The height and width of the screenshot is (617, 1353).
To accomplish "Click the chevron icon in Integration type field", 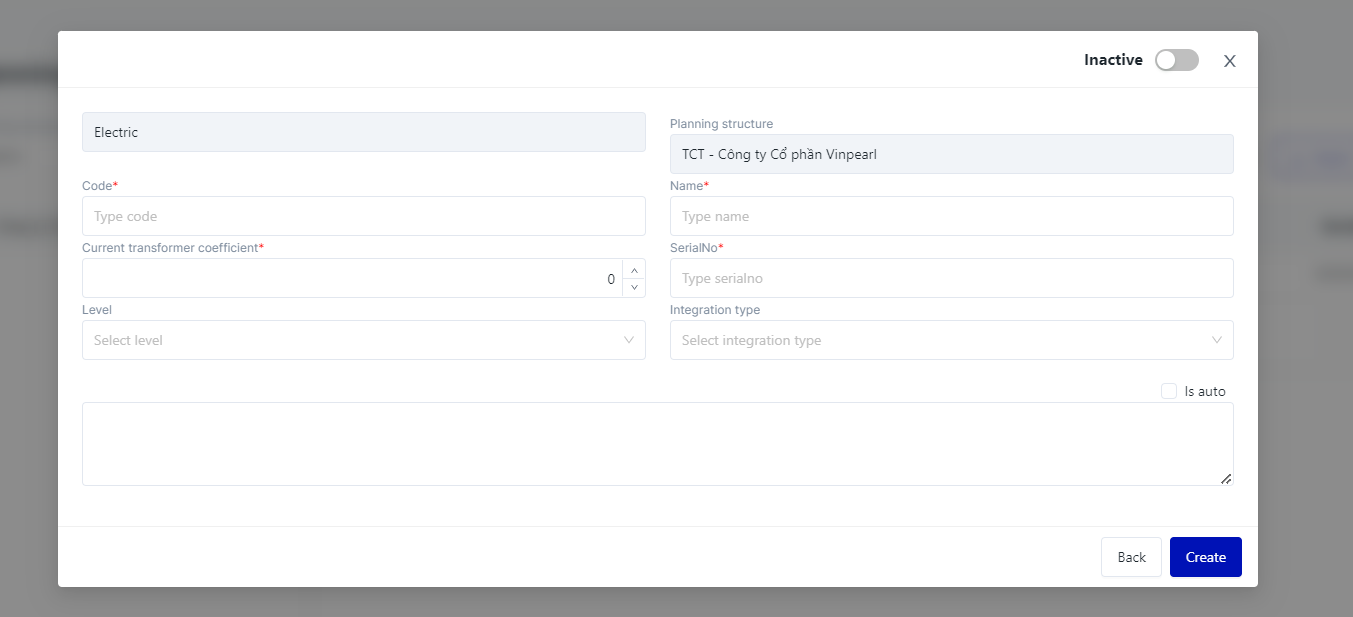I will [1217, 340].
